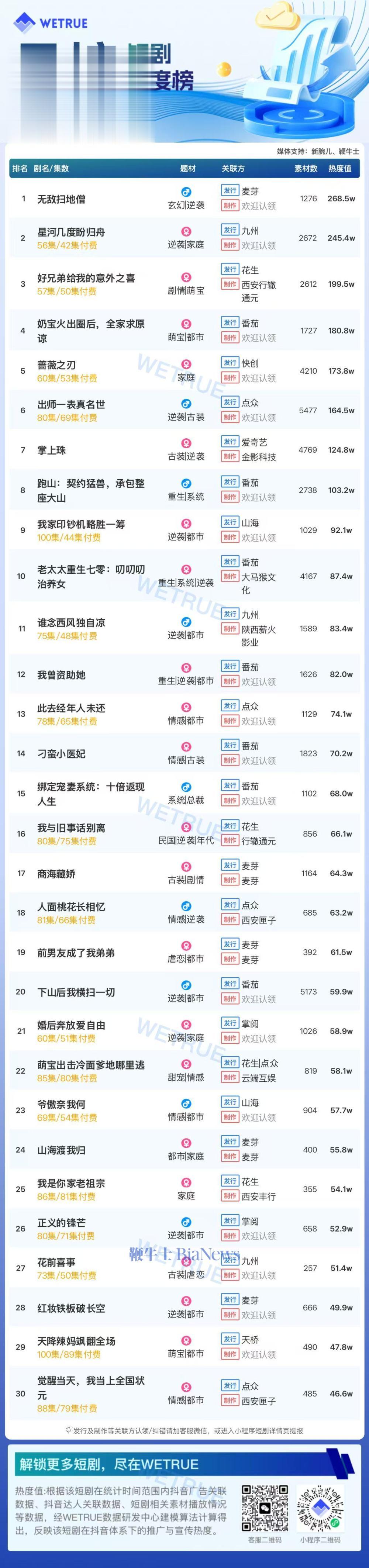Open the drama title 我曾资助她
Image resolution: width=369 pixels, height=1568 pixels.
point(61,674)
